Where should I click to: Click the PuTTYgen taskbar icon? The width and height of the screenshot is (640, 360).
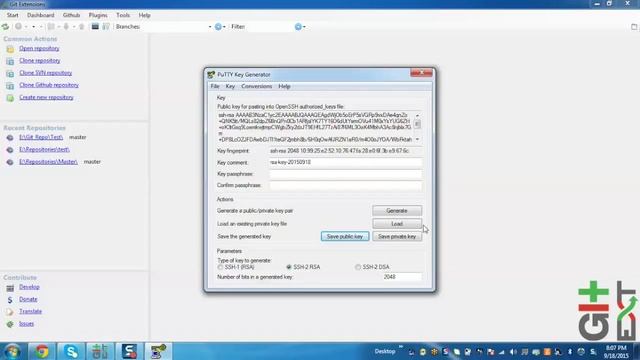coord(158,351)
